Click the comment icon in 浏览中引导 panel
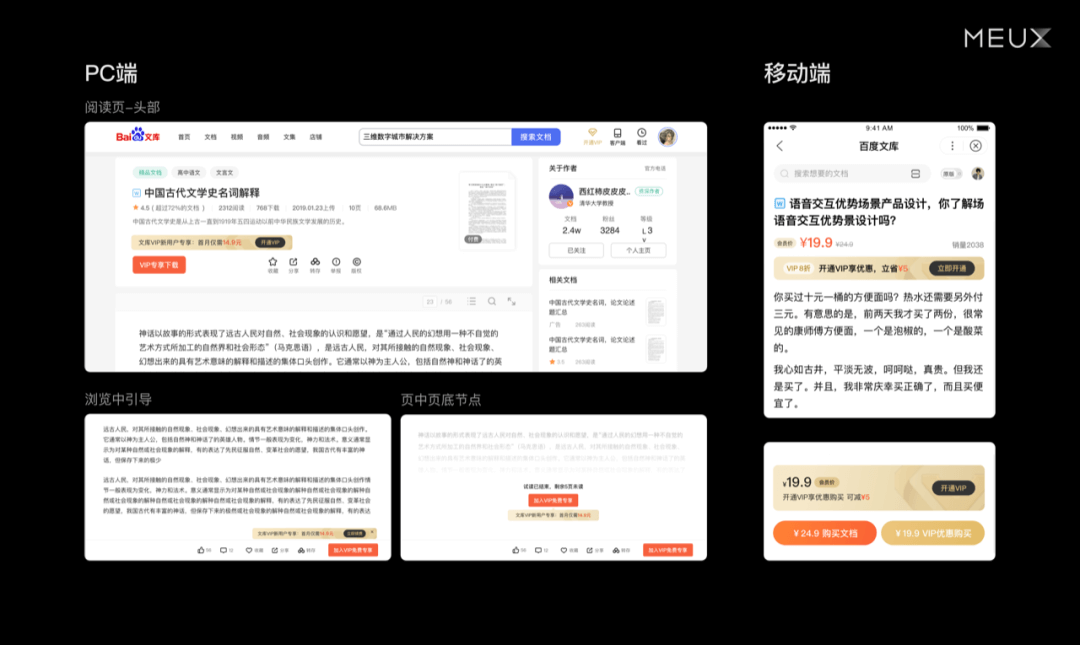1080x645 pixels. coord(223,550)
